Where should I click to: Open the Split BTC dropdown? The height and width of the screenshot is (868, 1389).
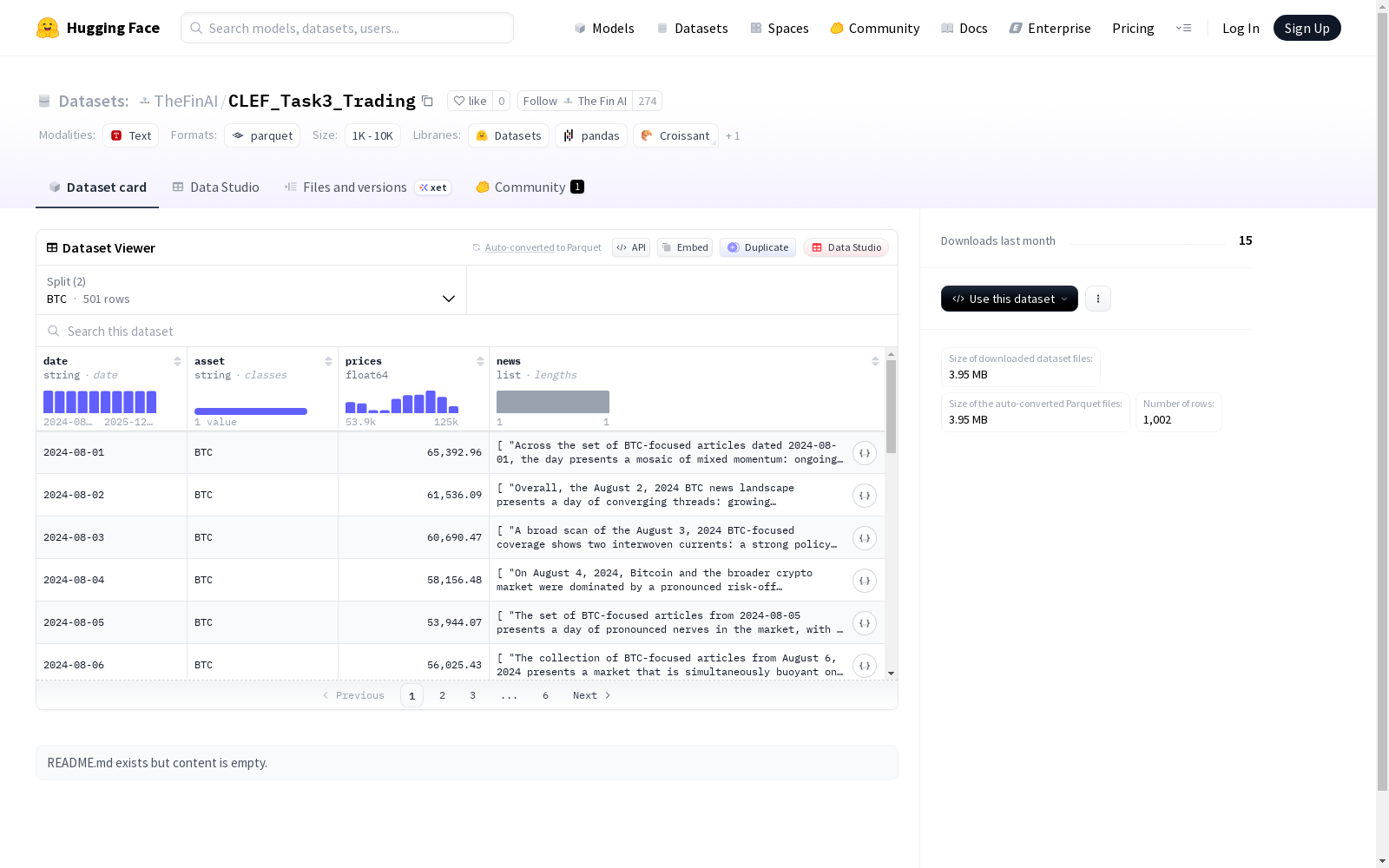click(x=251, y=290)
